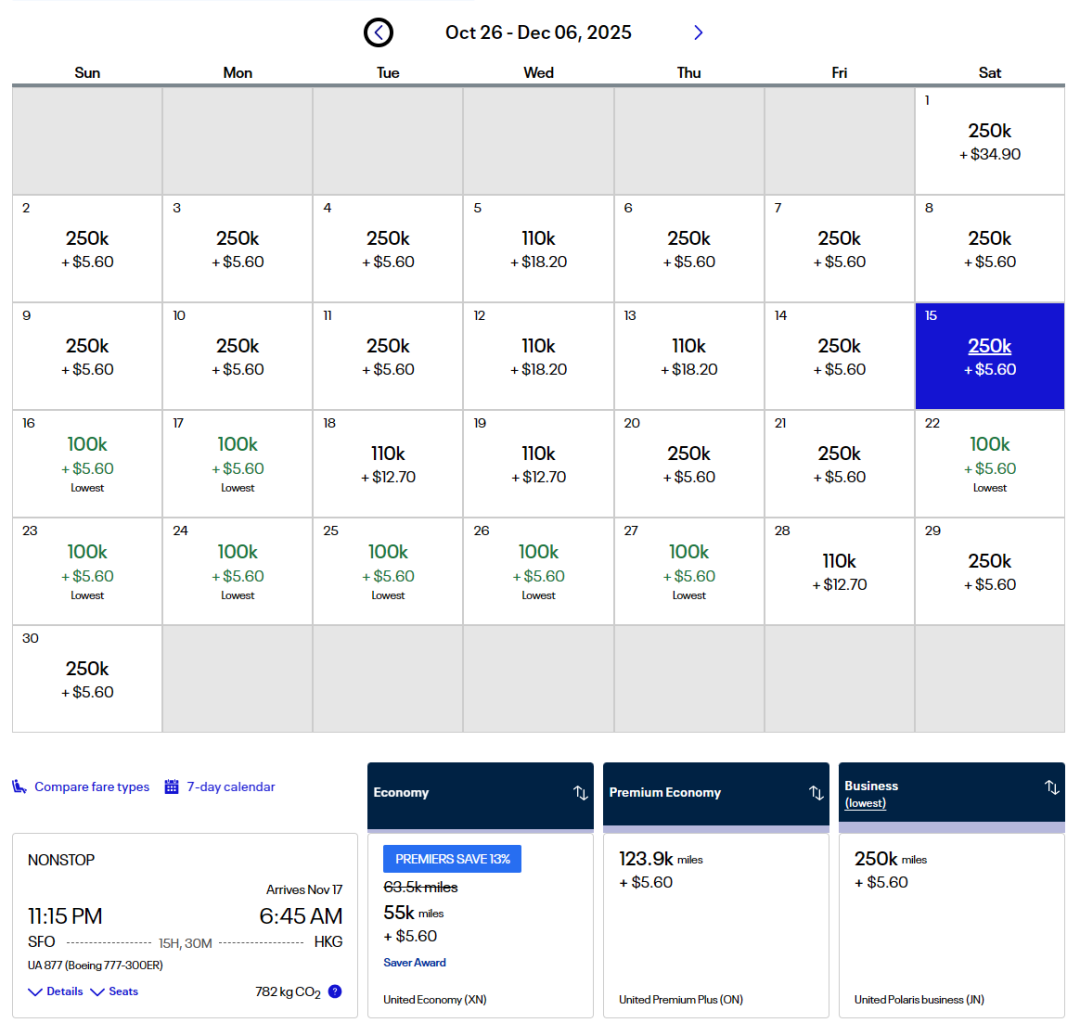Click the previous month circled arrow

coord(378,33)
